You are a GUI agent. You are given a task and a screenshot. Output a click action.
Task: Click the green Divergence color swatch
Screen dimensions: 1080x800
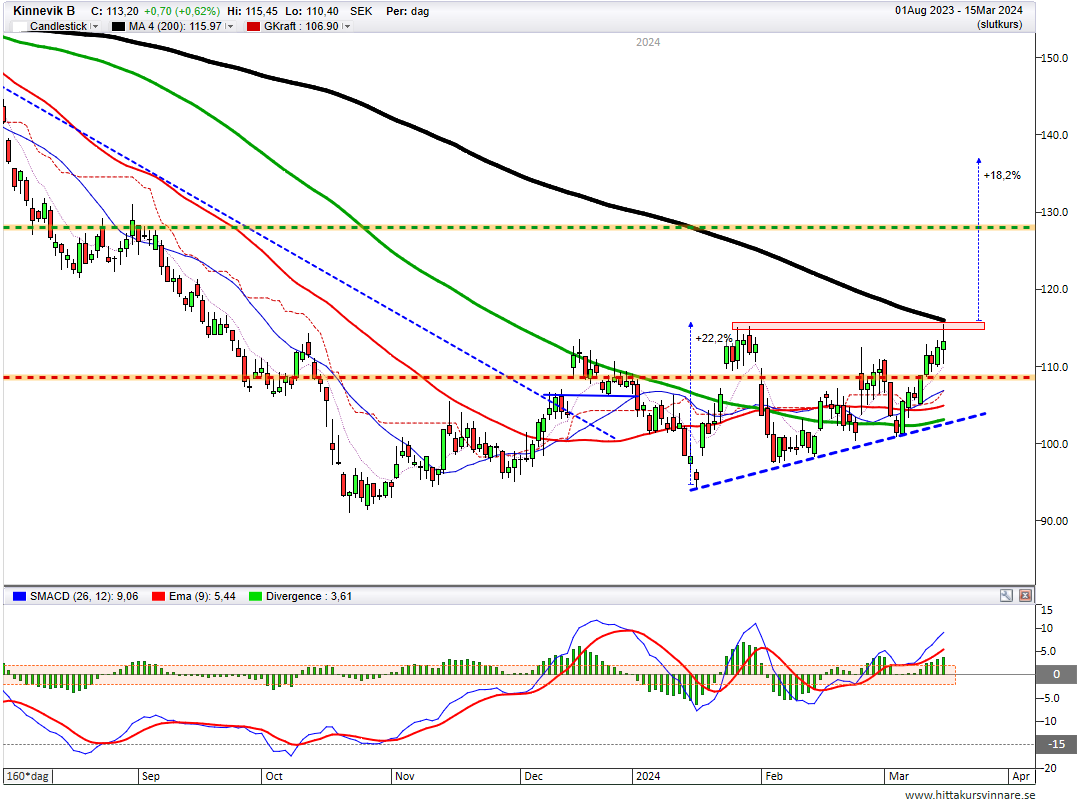[256, 596]
